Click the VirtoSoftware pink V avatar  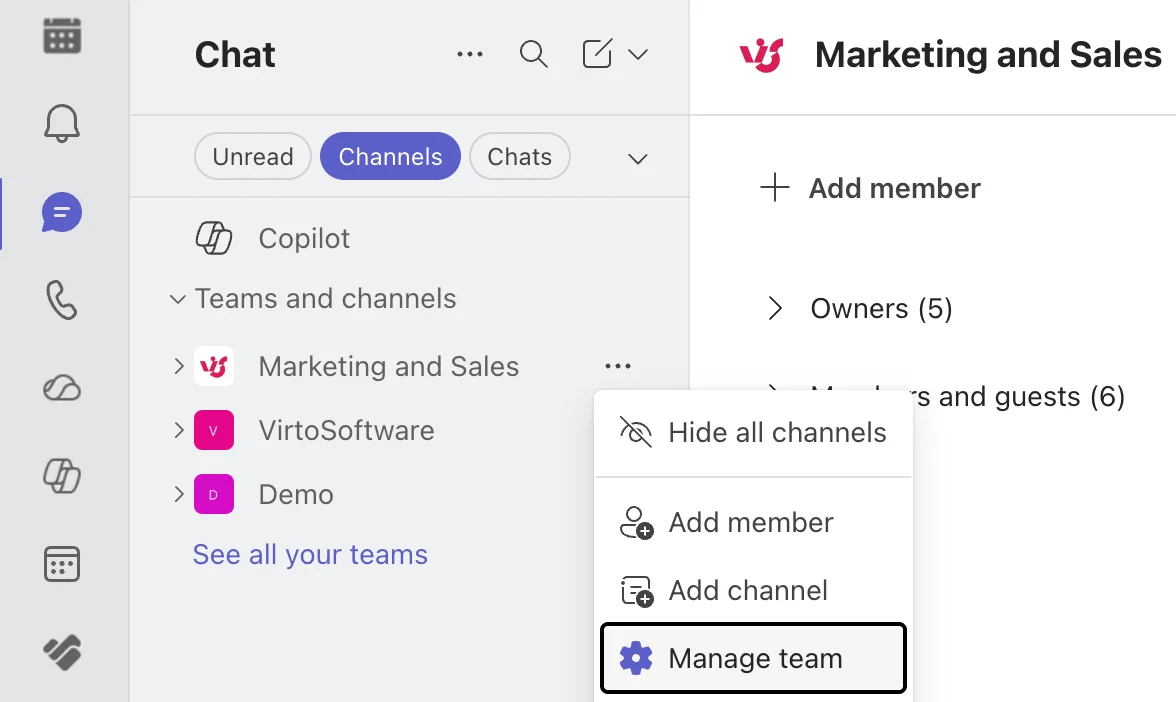(x=214, y=430)
